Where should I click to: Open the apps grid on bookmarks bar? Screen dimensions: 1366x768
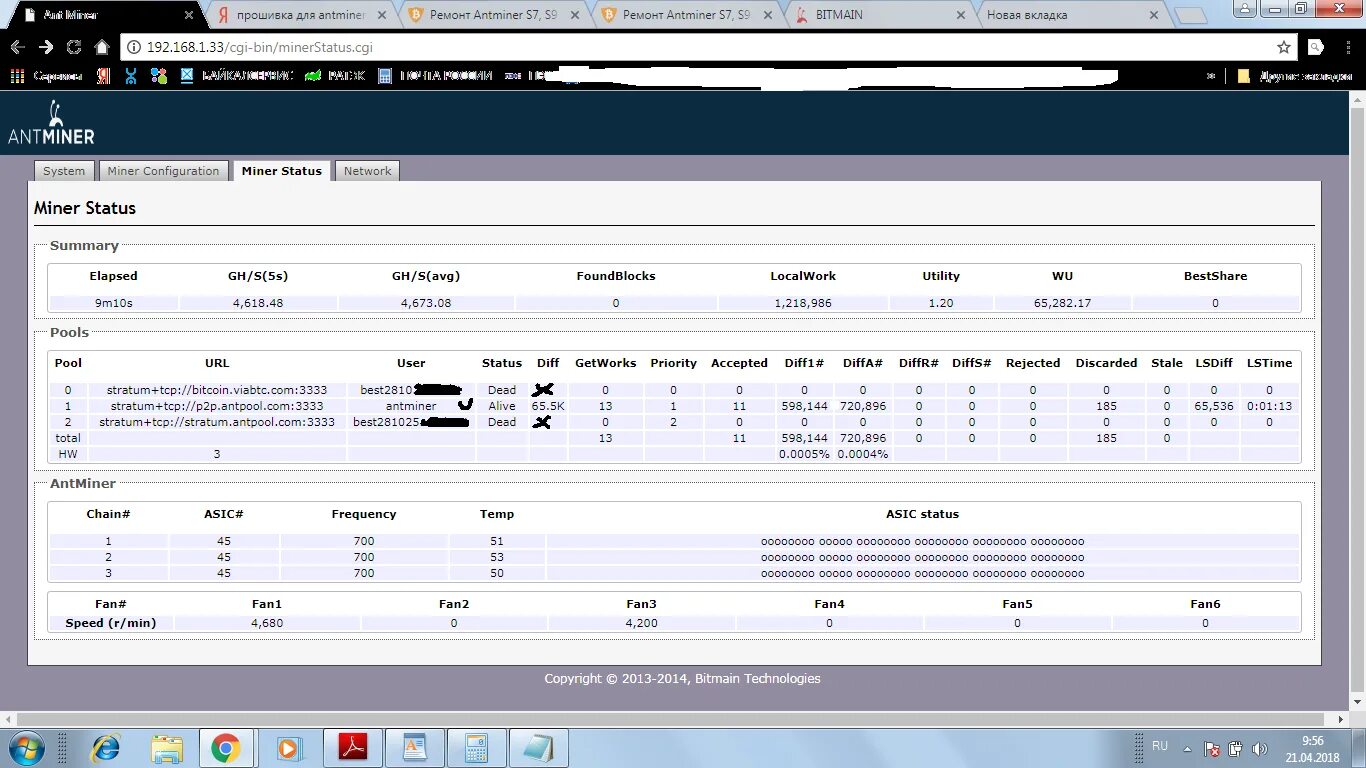click(17, 75)
